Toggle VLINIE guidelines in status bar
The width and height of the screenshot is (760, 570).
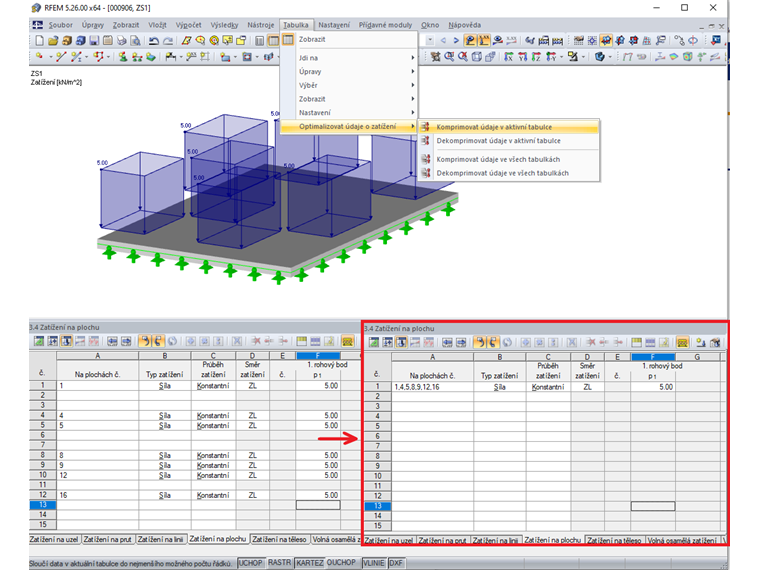pyautogui.click(x=374, y=563)
